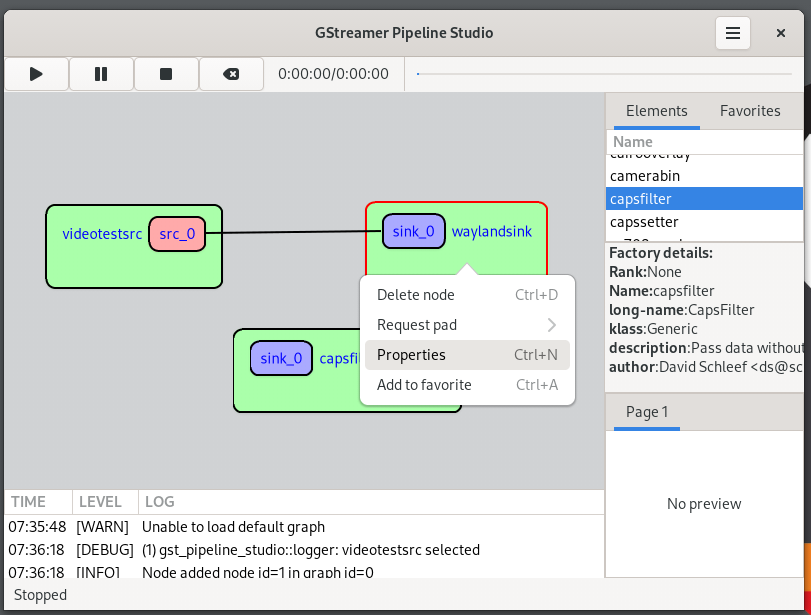Start the pipeline with the Play button
811x615 pixels.
36,74
